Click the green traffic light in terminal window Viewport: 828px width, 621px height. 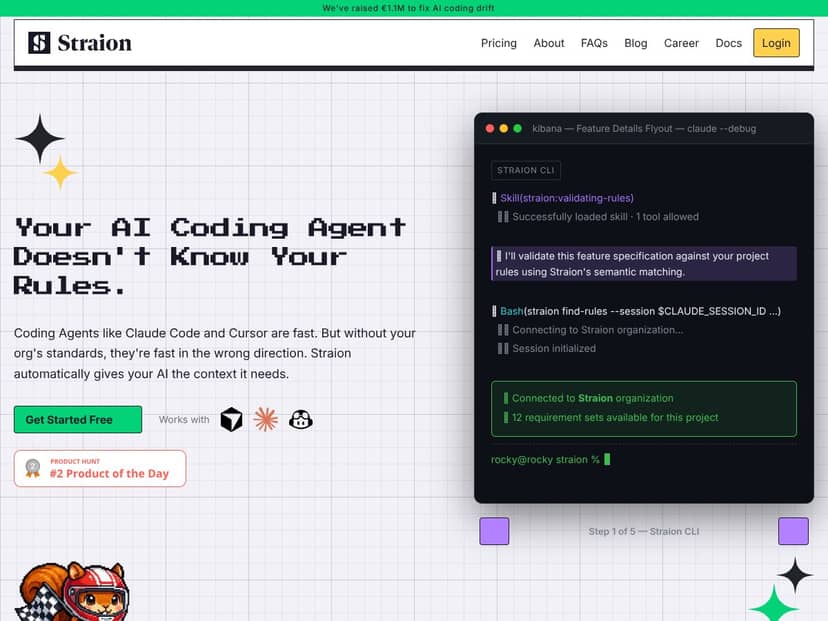[517, 128]
